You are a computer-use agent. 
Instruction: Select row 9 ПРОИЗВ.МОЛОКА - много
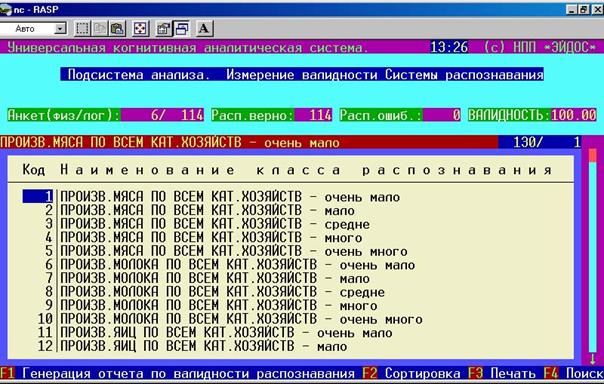click(x=211, y=305)
